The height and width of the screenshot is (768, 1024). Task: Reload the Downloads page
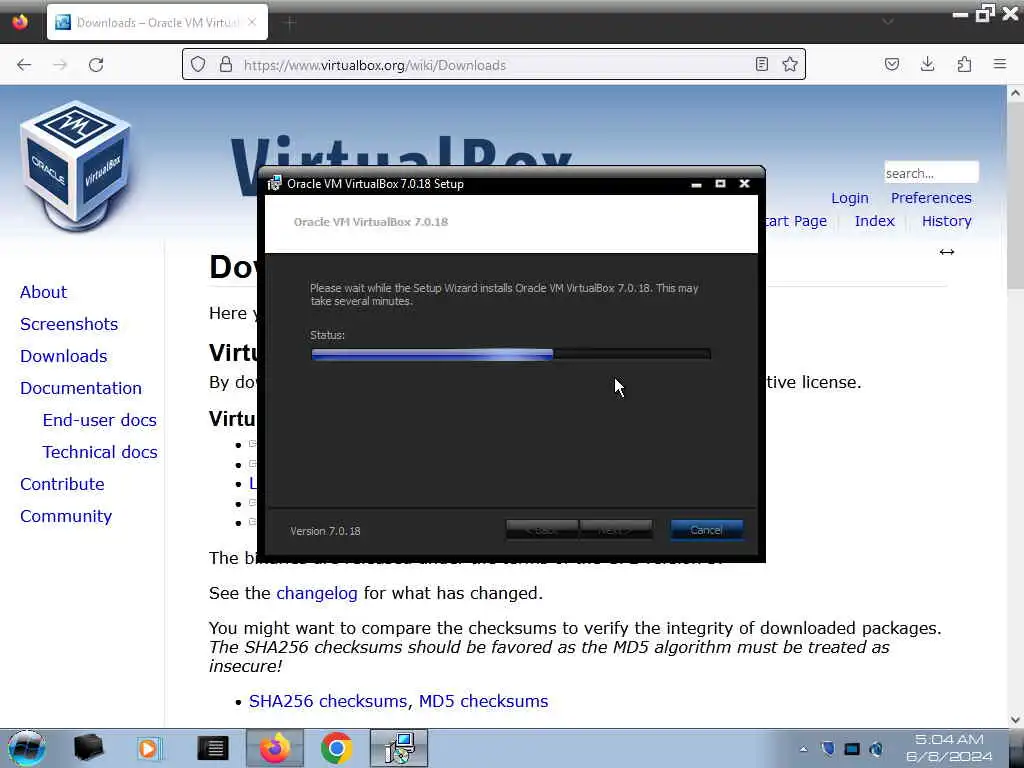[x=96, y=65]
